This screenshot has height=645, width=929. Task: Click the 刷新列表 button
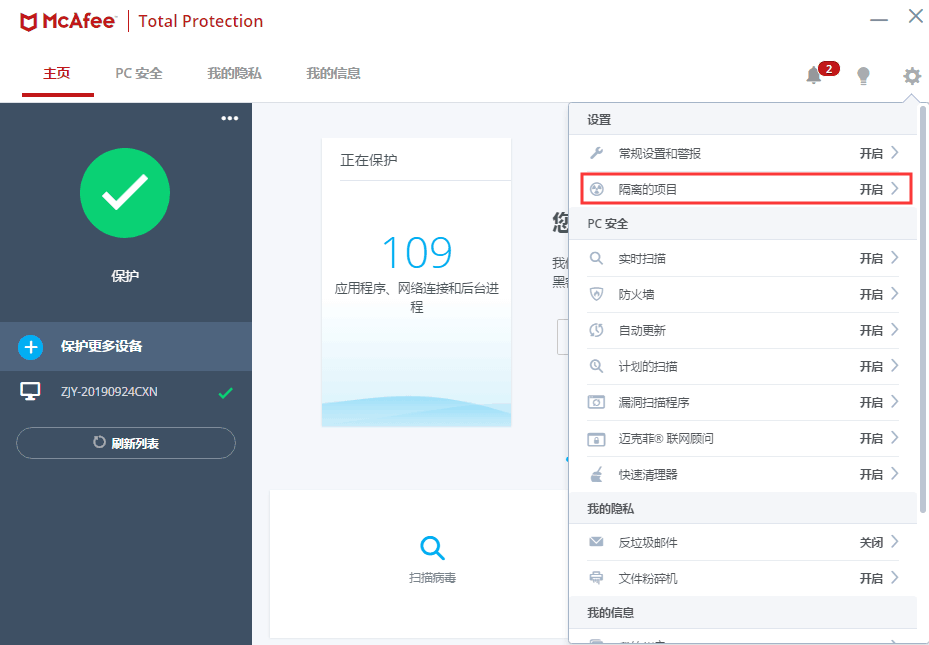point(126,443)
